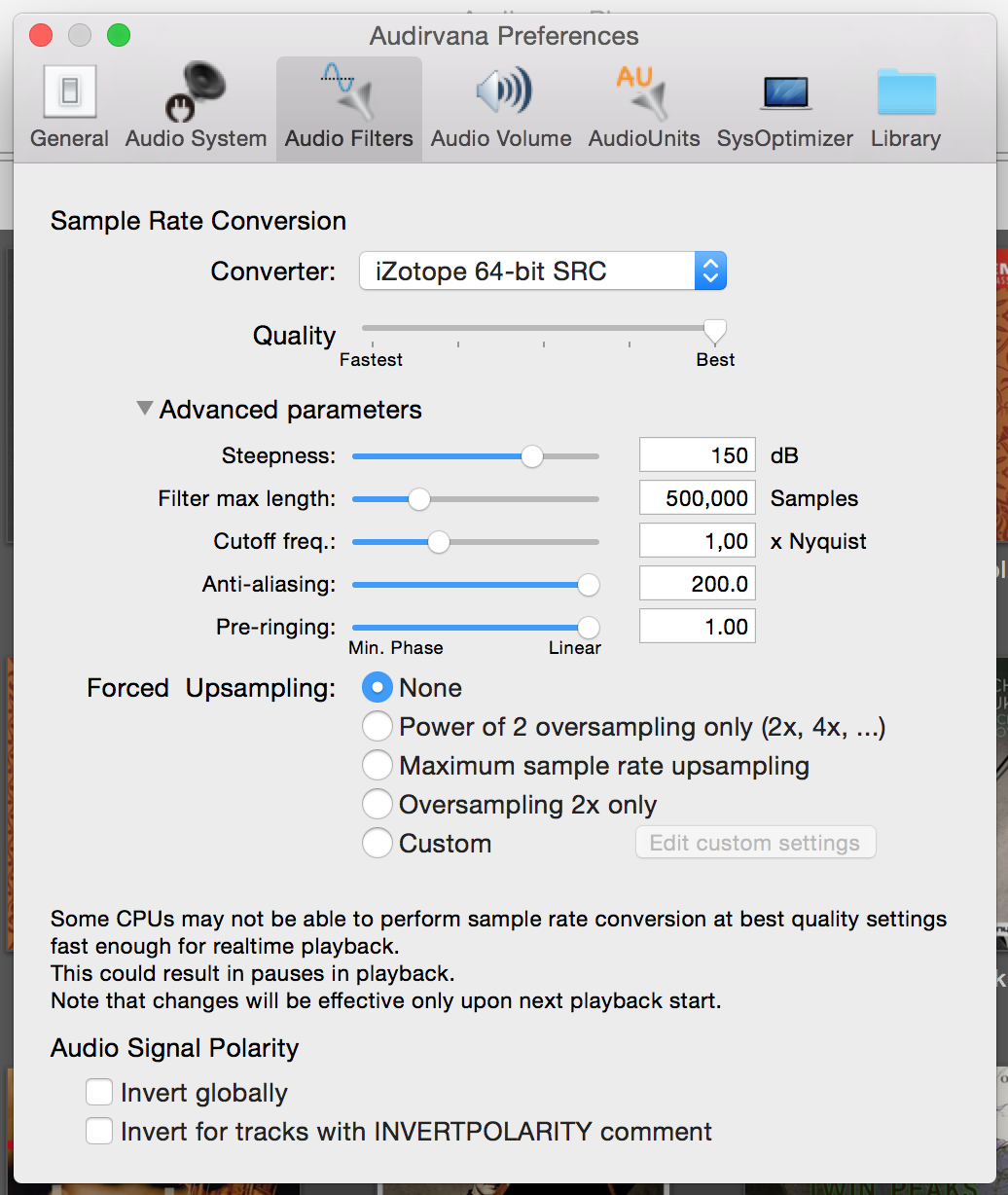Click the Quality slider Best handle
Screen dimensions: 1008x1195
(x=715, y=332)
